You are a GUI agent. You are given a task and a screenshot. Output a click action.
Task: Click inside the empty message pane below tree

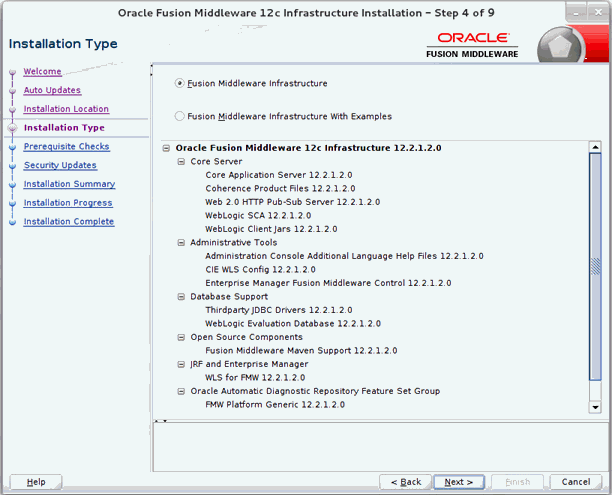(382, 447)
